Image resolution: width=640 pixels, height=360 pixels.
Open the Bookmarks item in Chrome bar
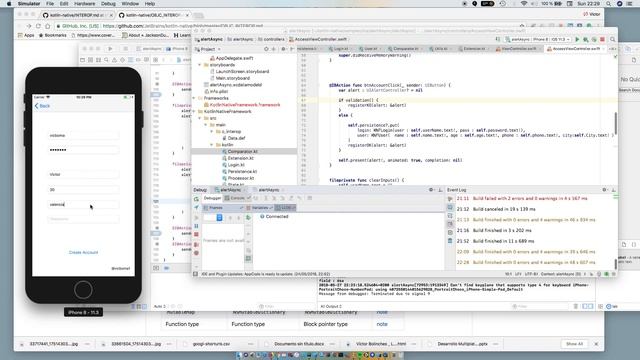(53, 36)
